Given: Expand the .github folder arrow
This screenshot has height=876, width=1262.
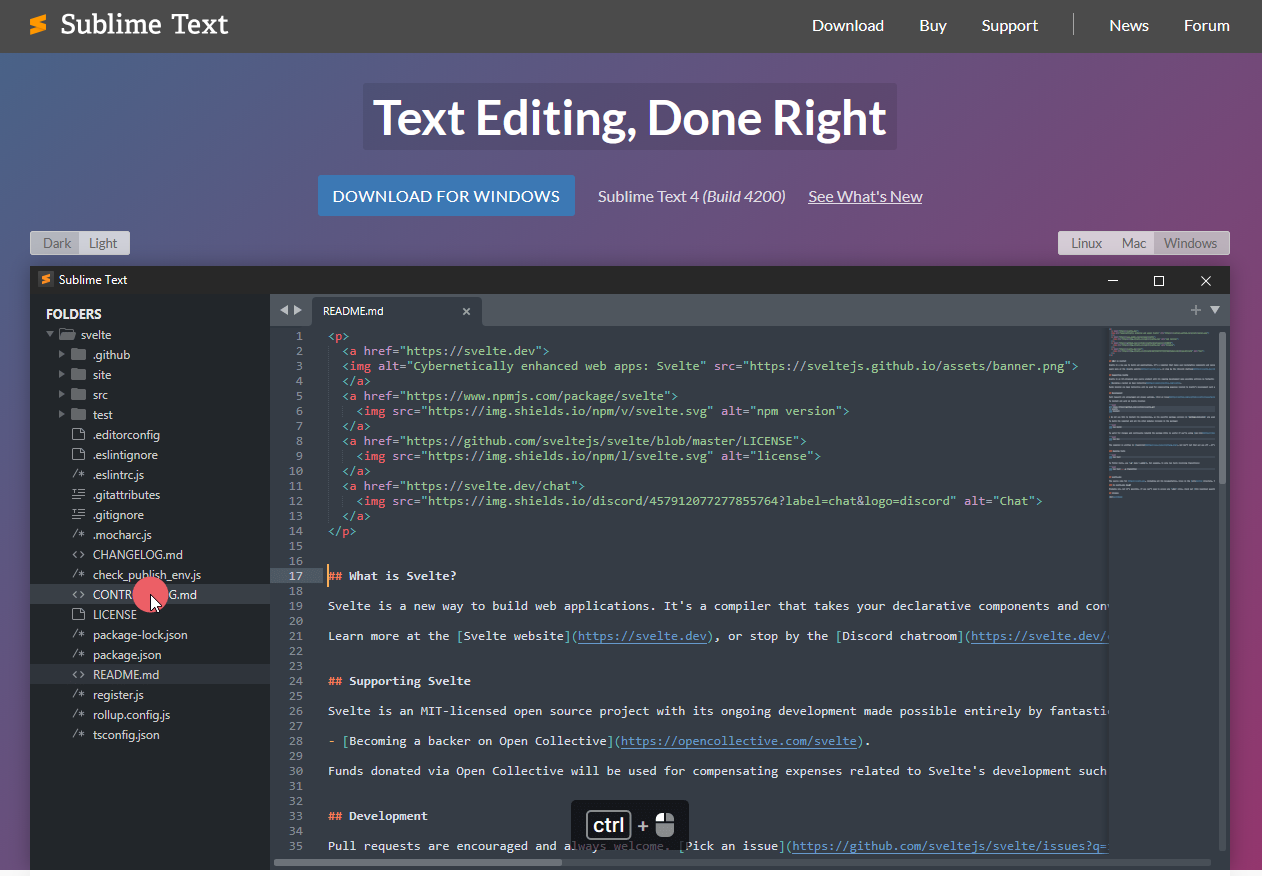Looking at the screenshot, I should point(62,354).
